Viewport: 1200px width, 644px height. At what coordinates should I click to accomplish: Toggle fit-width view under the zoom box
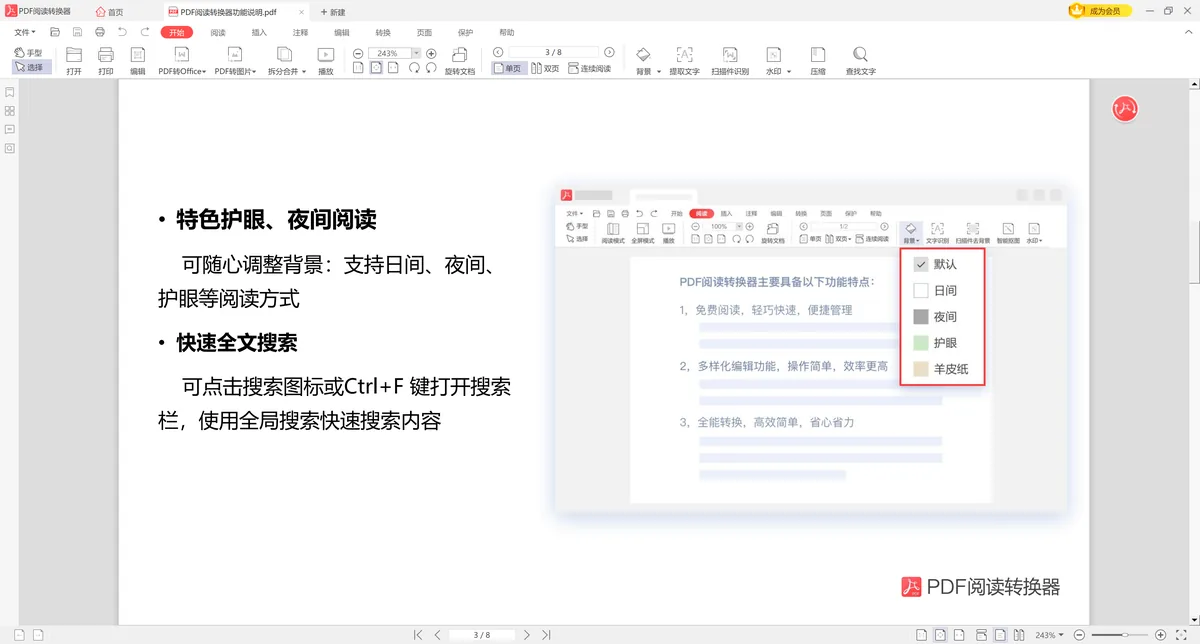pyautogui.click(x=393, y=68)
